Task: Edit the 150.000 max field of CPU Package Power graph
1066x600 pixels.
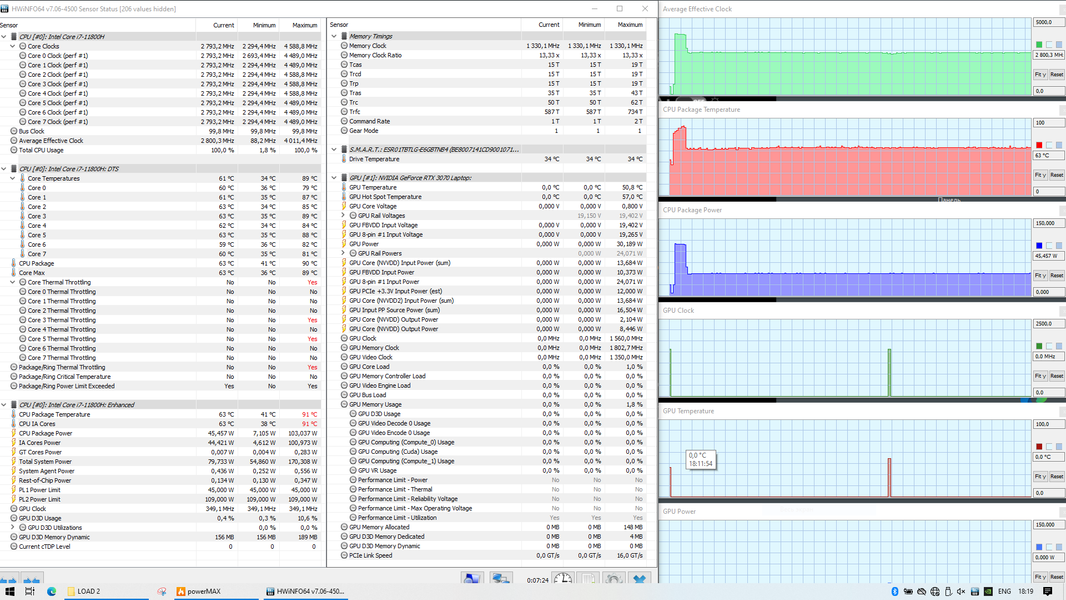Action: 1048,224
